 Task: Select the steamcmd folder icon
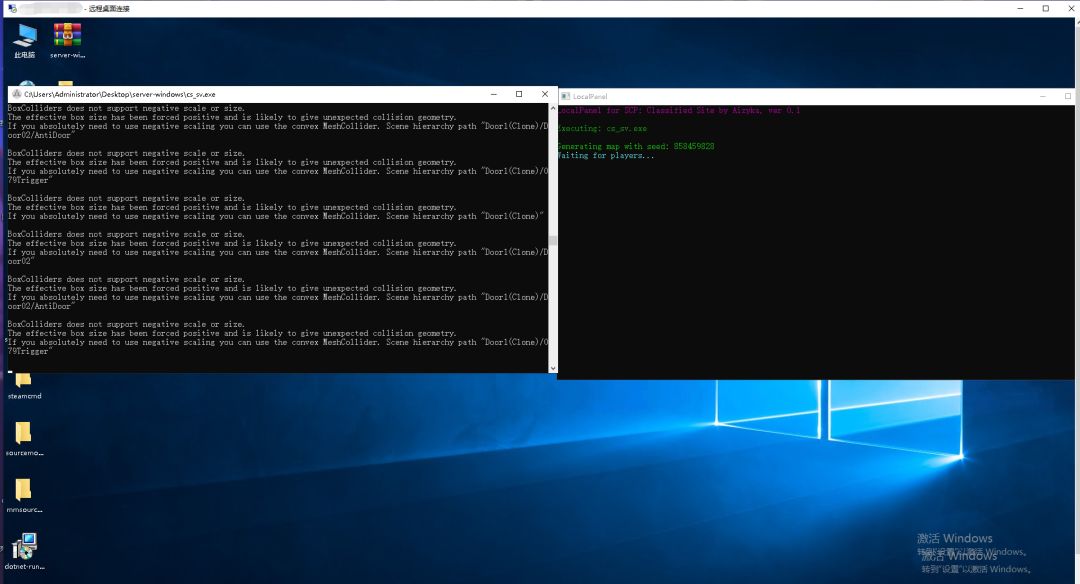point(24,386)
